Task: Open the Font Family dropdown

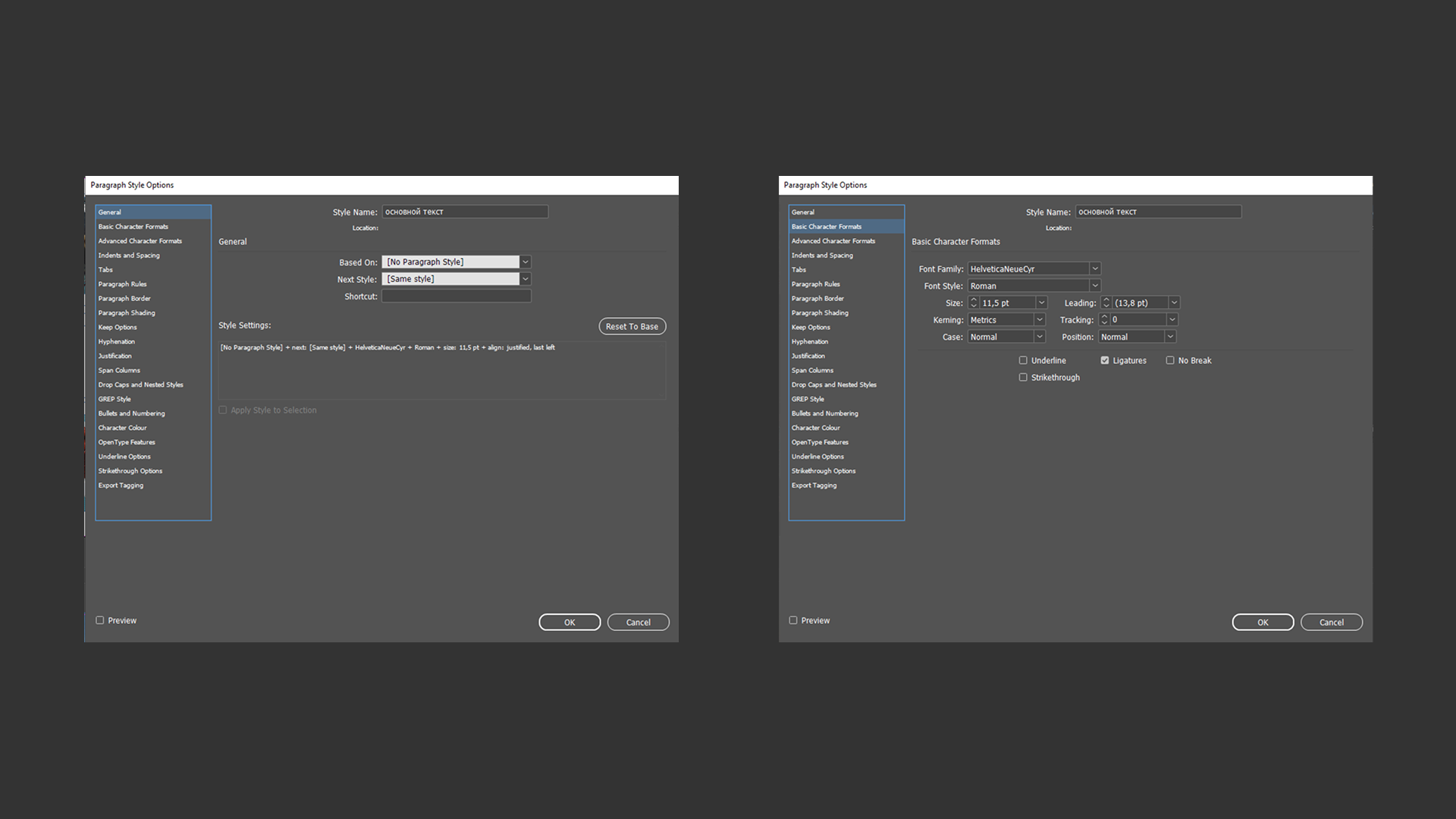Action: pos(1094,268)
